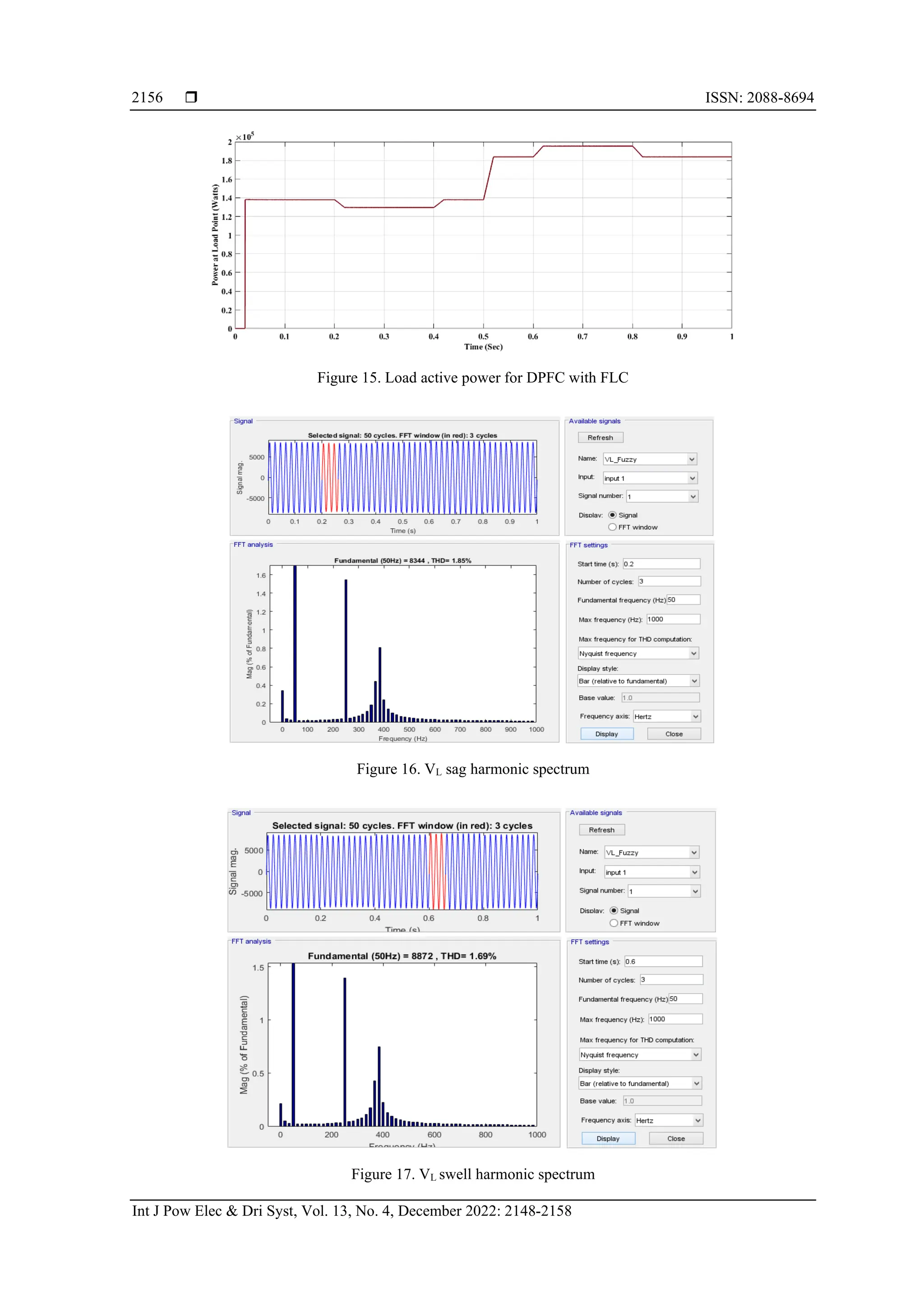
Task: Click Refresh button in Figure 16 panel
Action: (600, 437)
